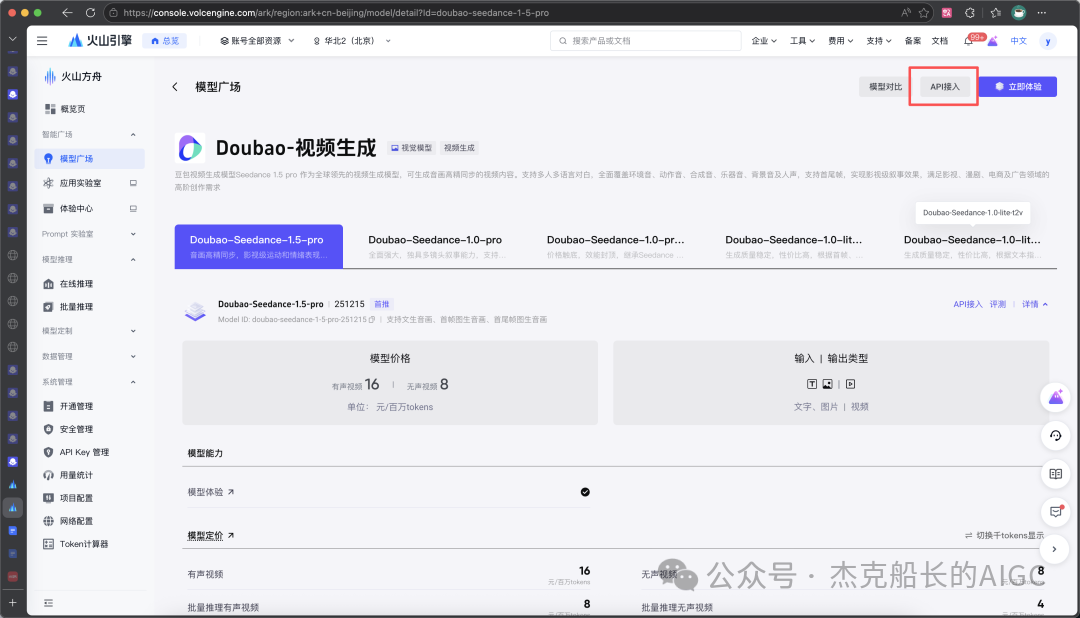Select the Doubao-Seedance-1.0-pr... tab
Screen dimensions: 1080x618
click(615, 246)
